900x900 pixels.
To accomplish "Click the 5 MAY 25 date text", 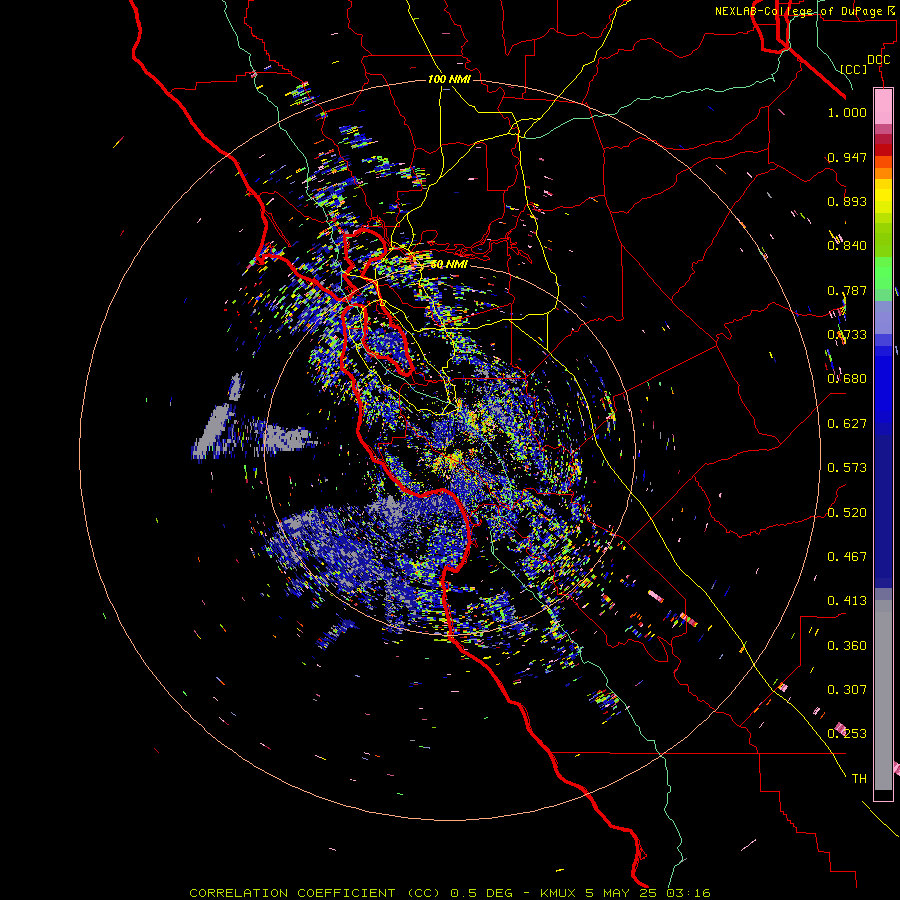I will (620, 893).
